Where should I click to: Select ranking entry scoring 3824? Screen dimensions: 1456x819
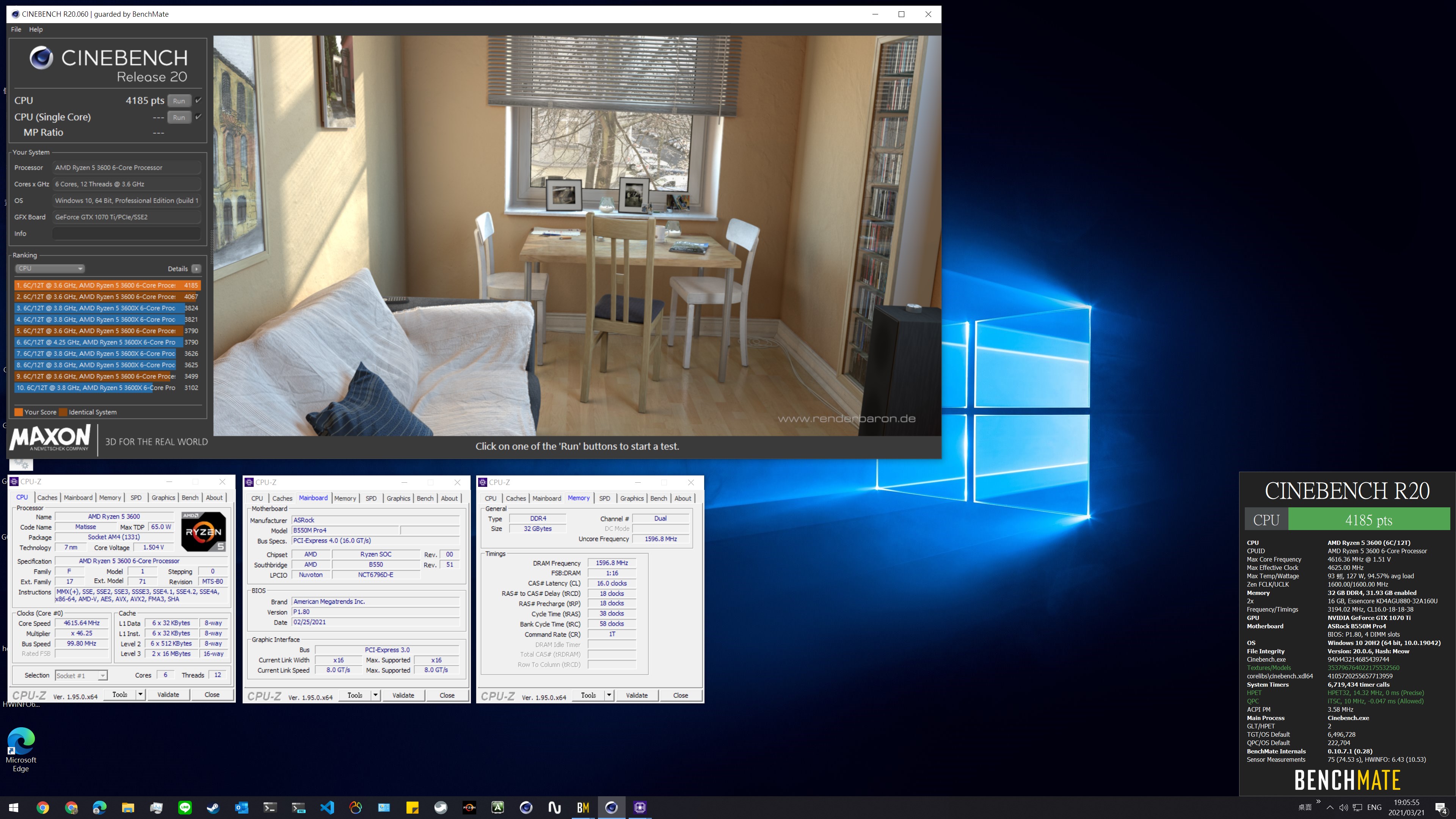[107, 308]
